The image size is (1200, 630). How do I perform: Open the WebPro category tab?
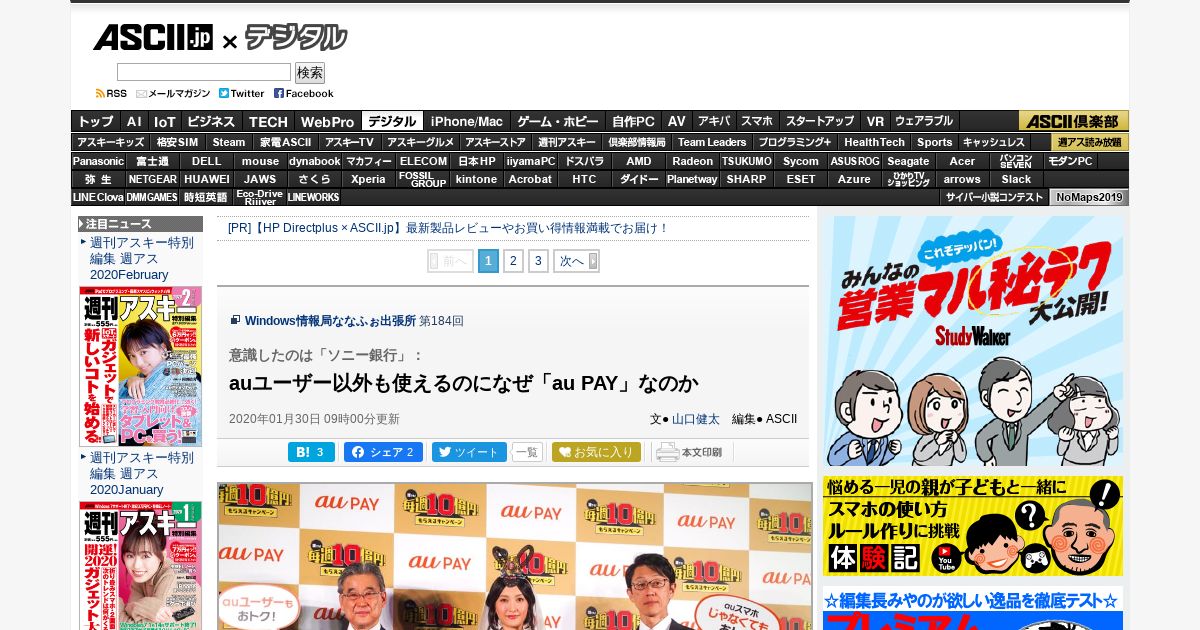(x=328, y=121)
